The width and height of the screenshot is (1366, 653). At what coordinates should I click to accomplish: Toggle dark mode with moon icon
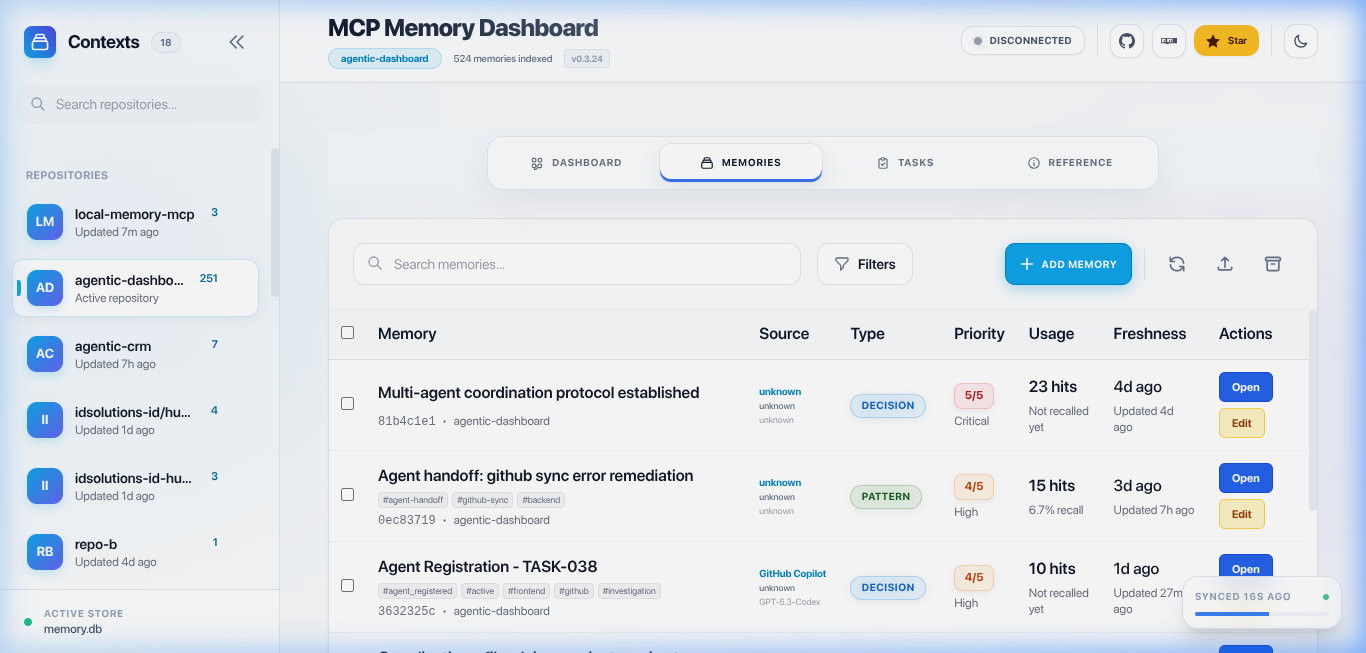coord(1301,41)
